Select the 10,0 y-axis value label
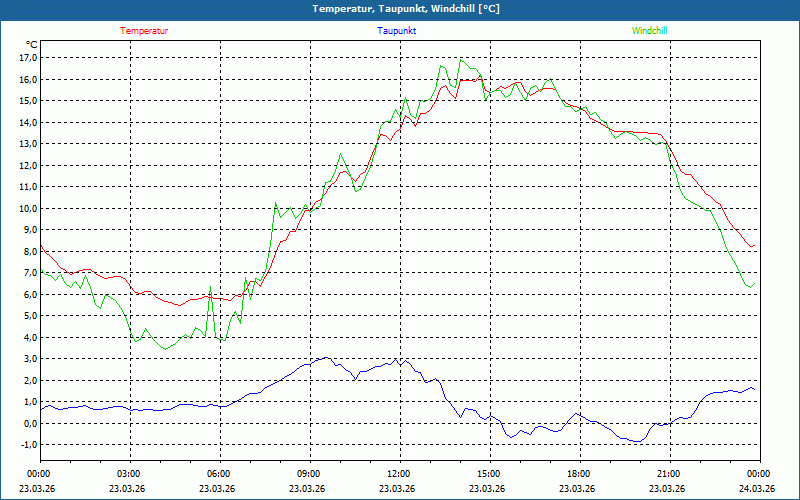 point(28,208)
